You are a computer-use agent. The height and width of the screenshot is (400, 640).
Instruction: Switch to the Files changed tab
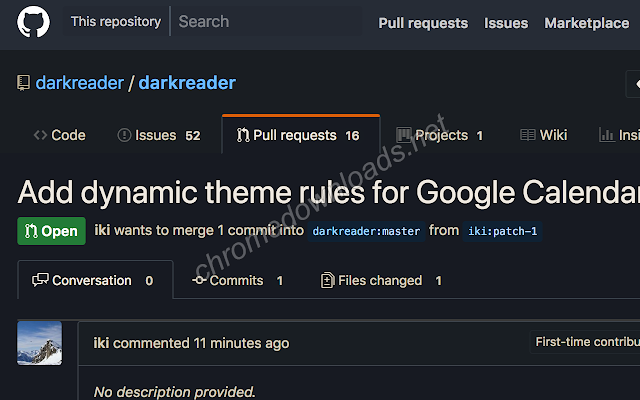(381, 280)
